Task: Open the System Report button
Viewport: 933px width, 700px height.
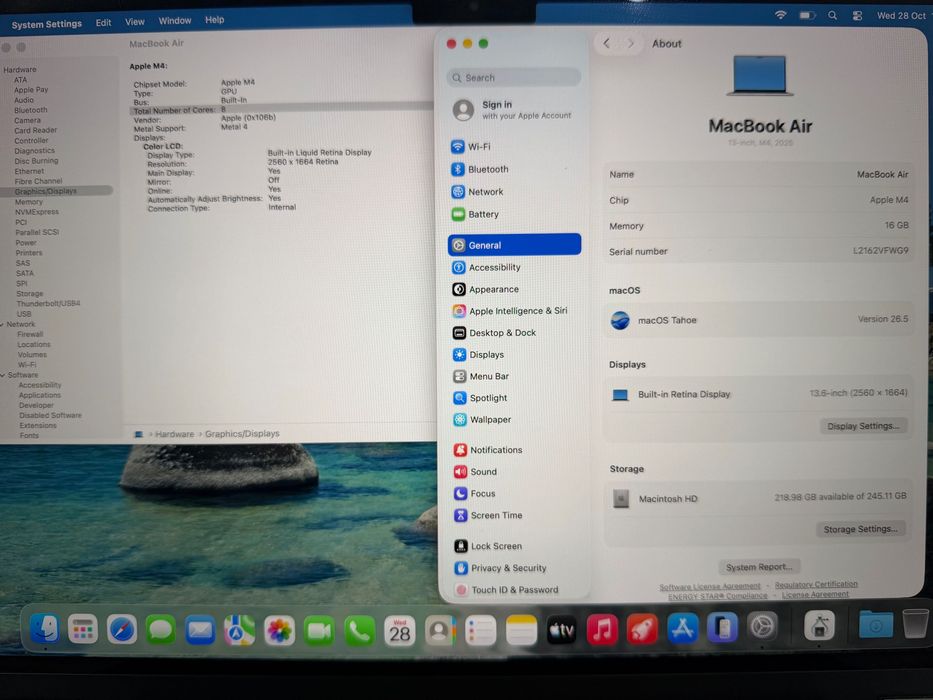Action: pyautogui.click(x=759, y=567)
